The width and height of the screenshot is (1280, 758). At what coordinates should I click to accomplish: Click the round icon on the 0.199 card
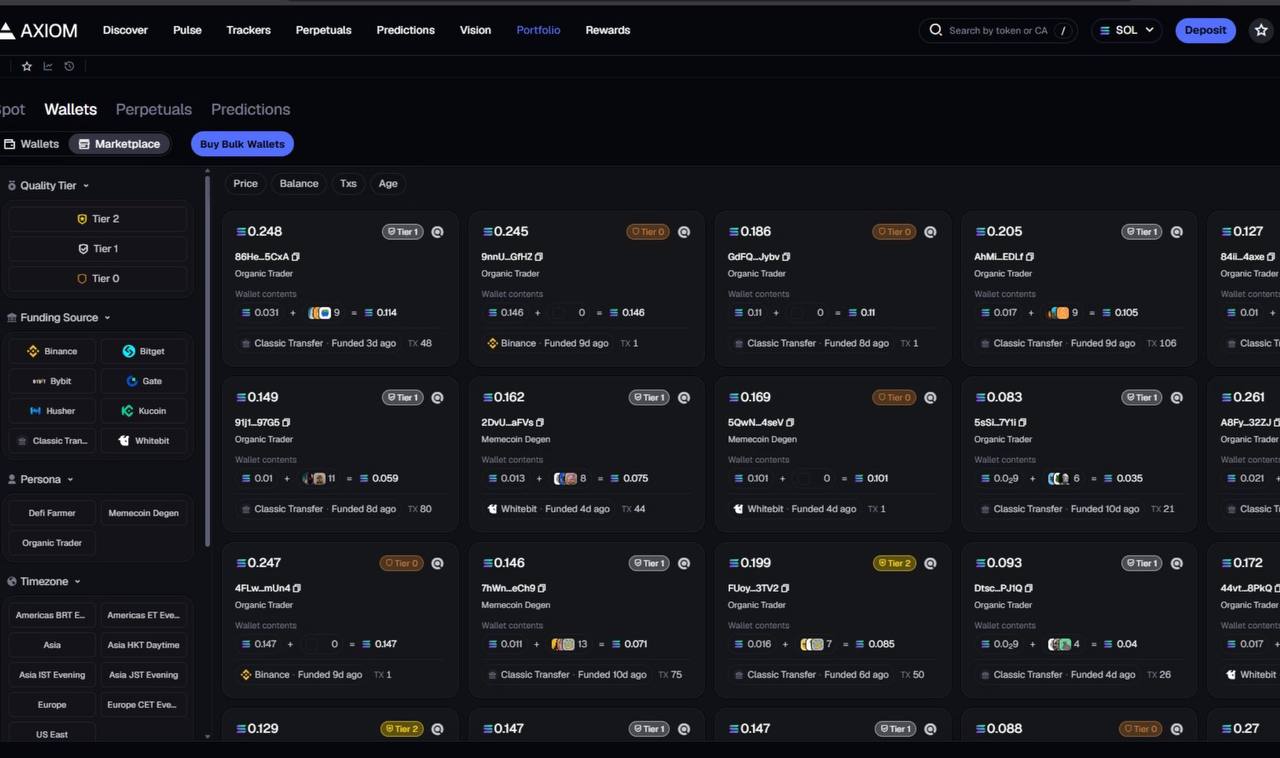[930, 563]
